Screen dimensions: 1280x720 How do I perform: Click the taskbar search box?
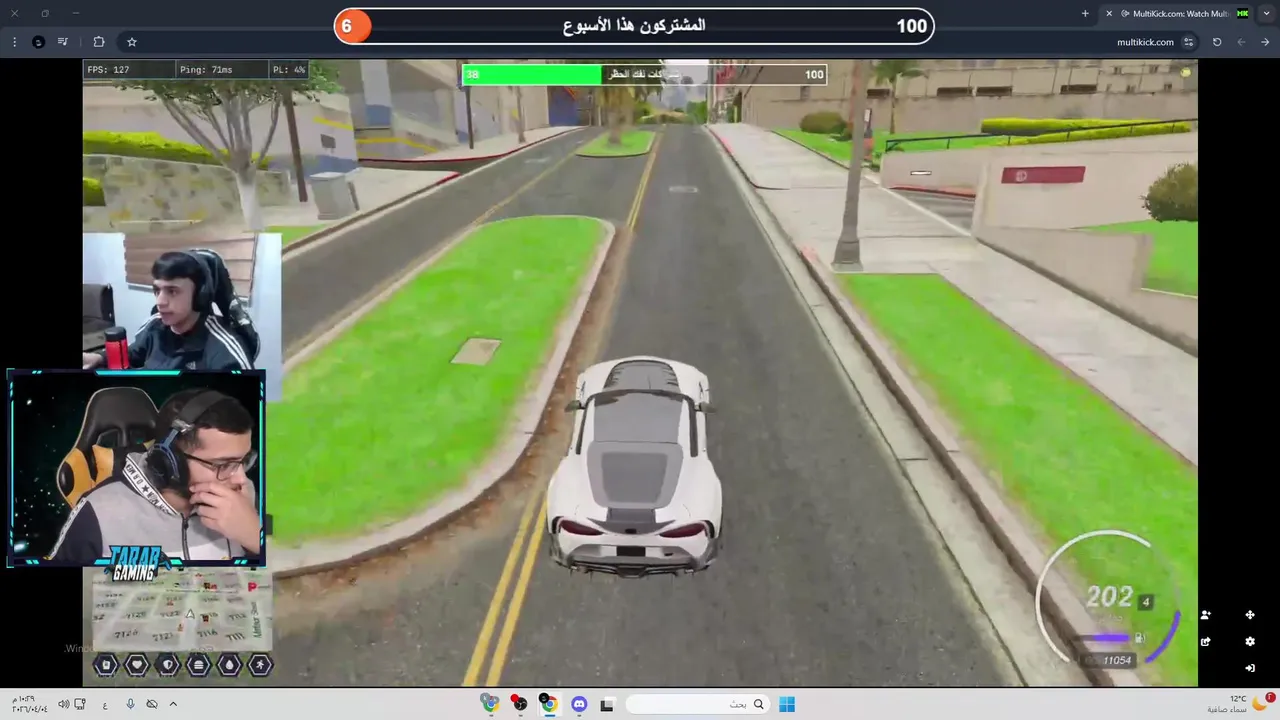[697, 704]
